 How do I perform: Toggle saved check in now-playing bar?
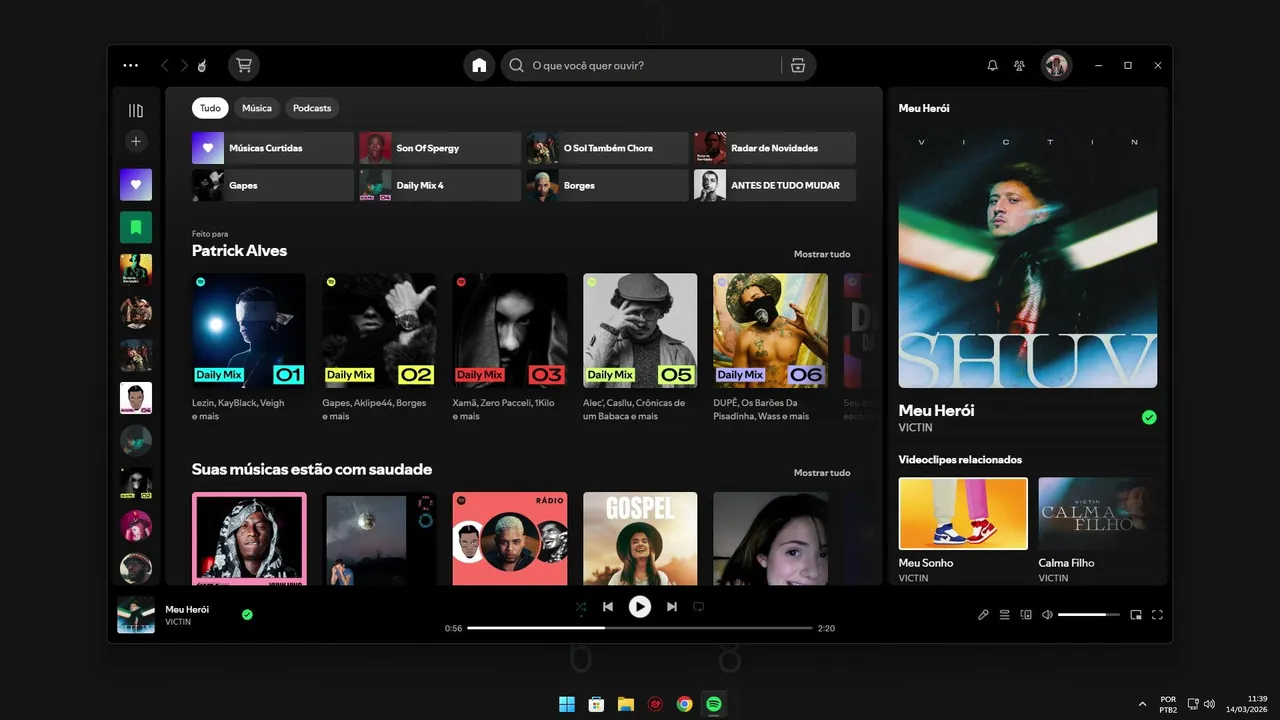247,615
